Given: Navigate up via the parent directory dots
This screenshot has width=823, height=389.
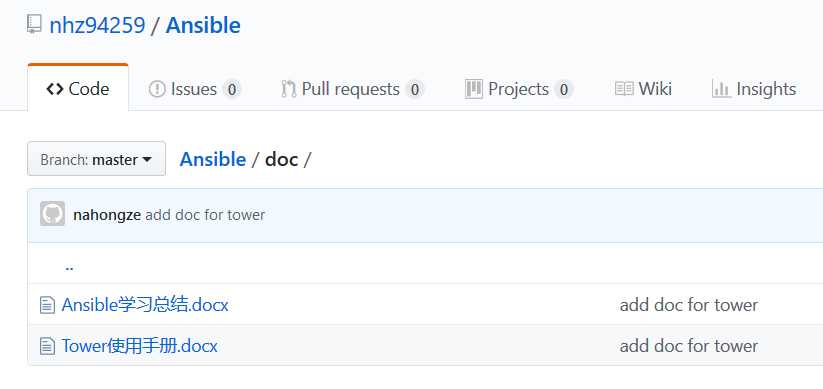Looking at the screenshot, I should pyautogui.click(x=69, y=267).
